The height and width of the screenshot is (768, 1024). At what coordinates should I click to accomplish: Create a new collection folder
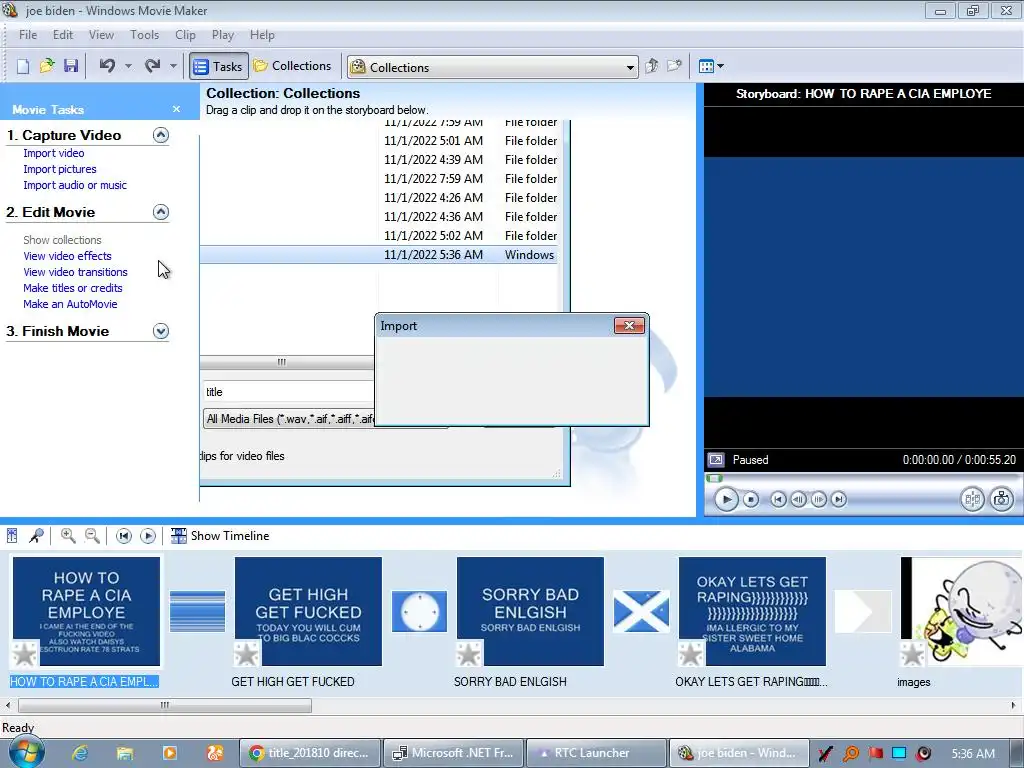[x=675, y=66]
